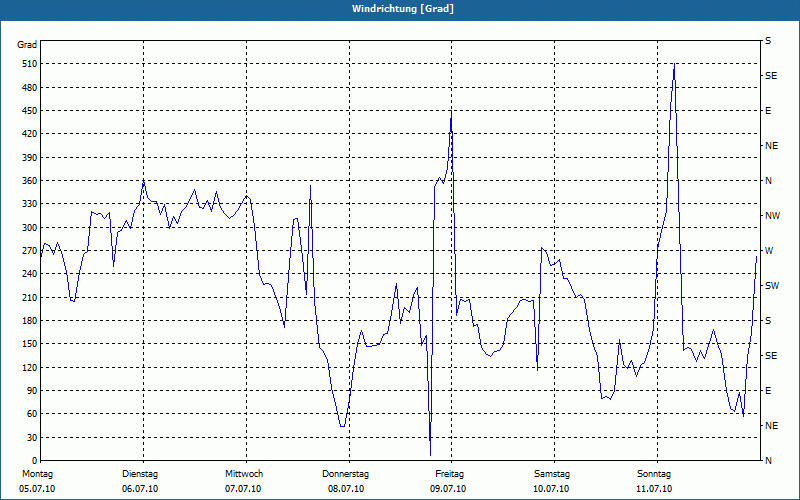The height and width of the screenshot is (500, 800).
Task: Click the chart title "Windrichtung [Grad]"
Action: [403, 9]
